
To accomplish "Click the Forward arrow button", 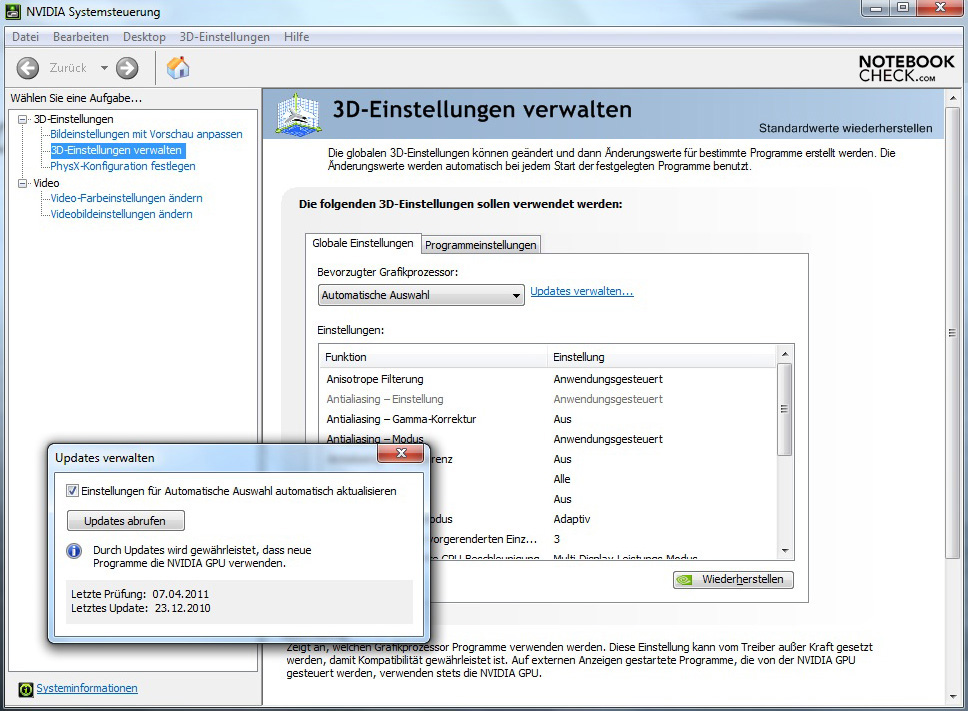I will [127, 68].
